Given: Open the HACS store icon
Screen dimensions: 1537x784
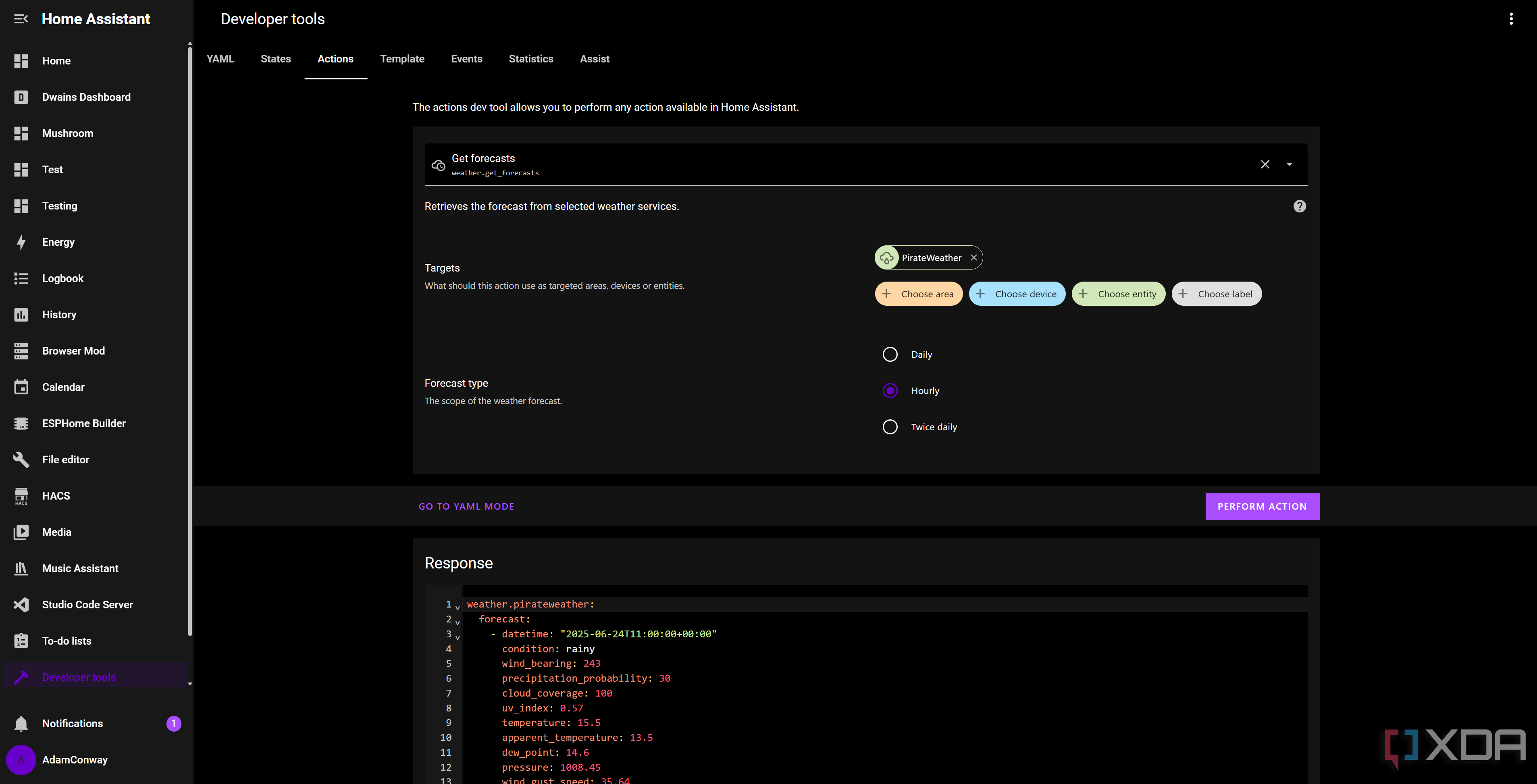Looking at the screenshot, I should (x=21, y=496).
